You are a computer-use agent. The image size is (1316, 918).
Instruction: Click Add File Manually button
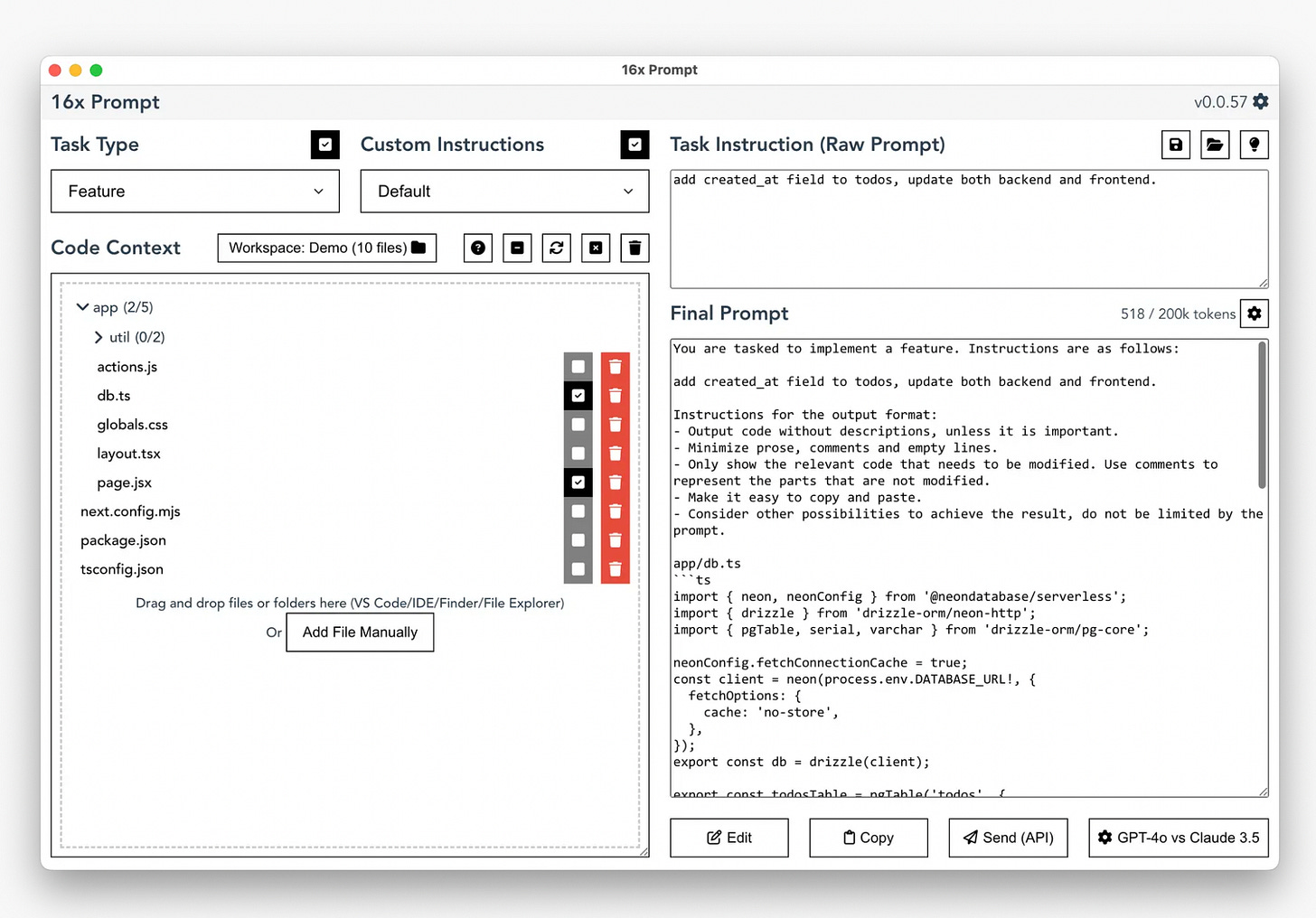click(x=360, y=632)
